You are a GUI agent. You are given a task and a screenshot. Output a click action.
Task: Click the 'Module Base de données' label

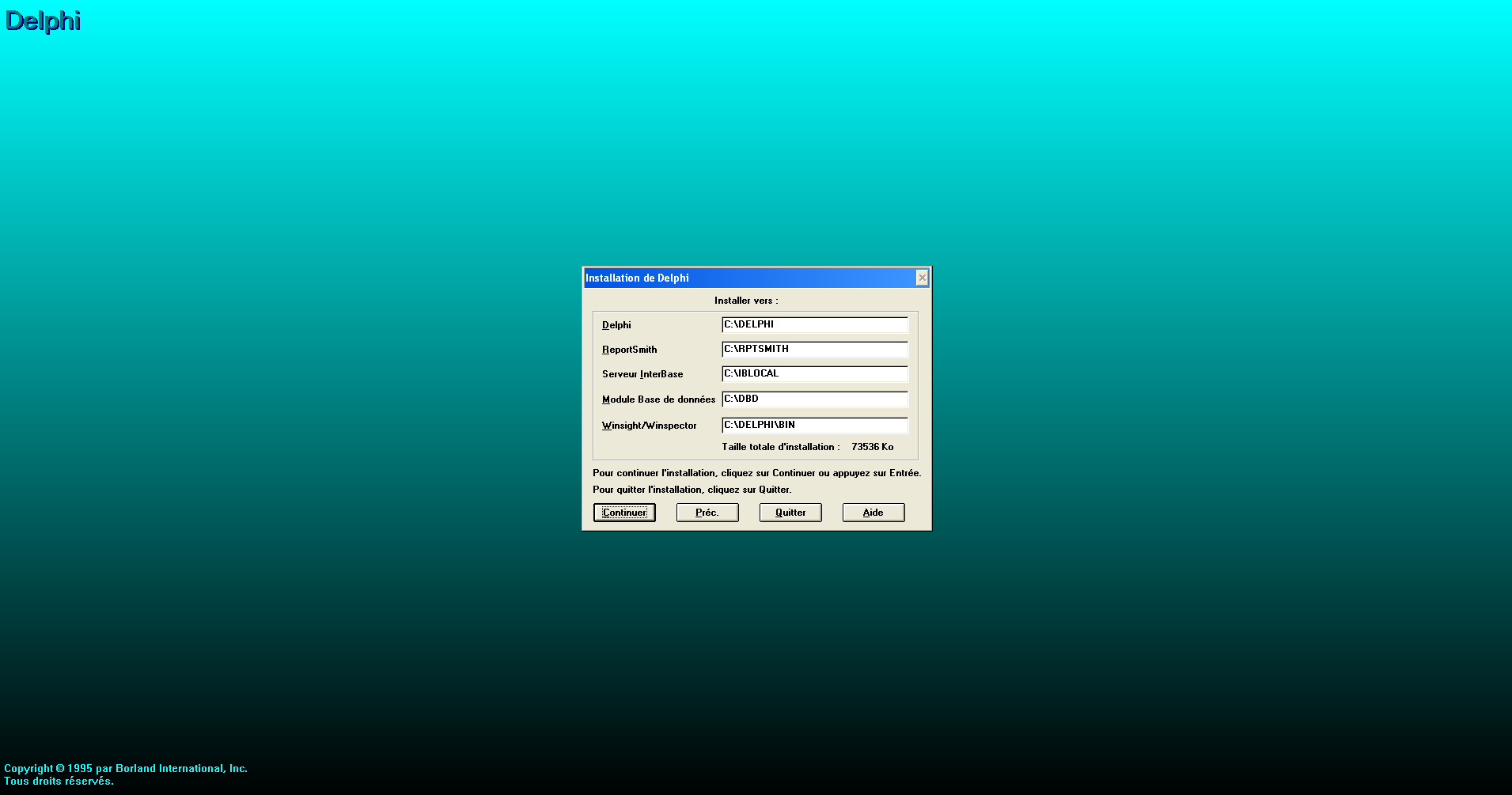tap(658, 399)
